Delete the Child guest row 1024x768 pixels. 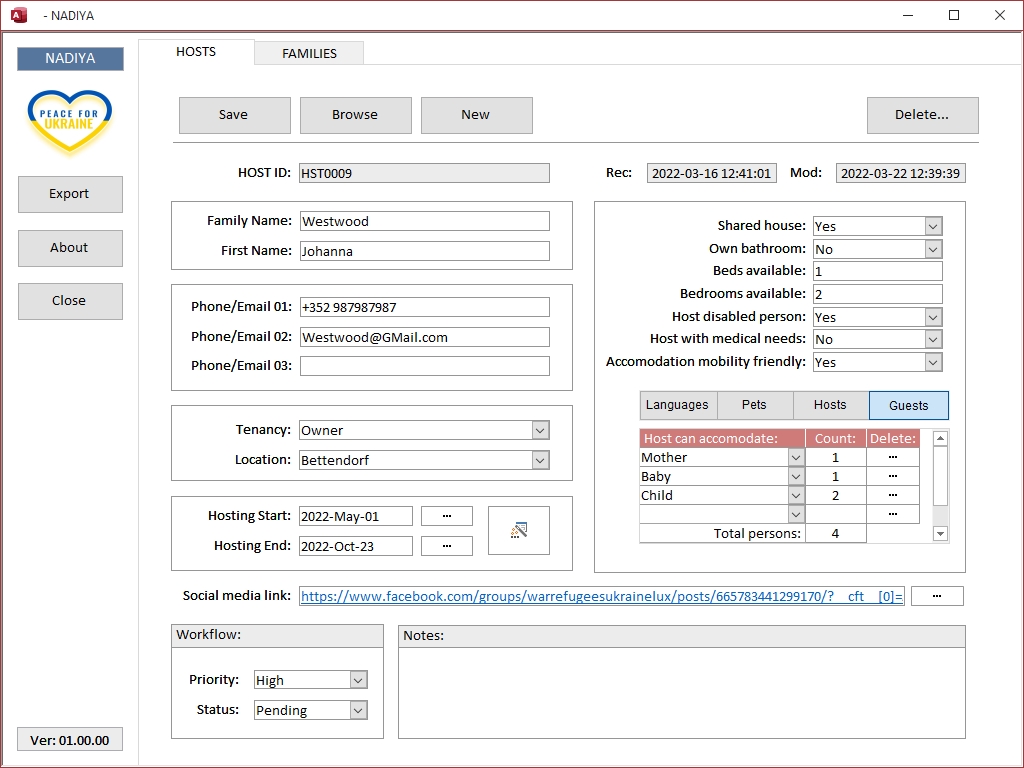coord(893,495)
